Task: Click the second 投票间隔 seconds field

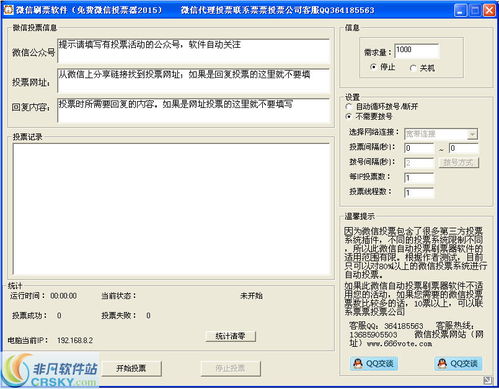Action: tap(464, 148)
